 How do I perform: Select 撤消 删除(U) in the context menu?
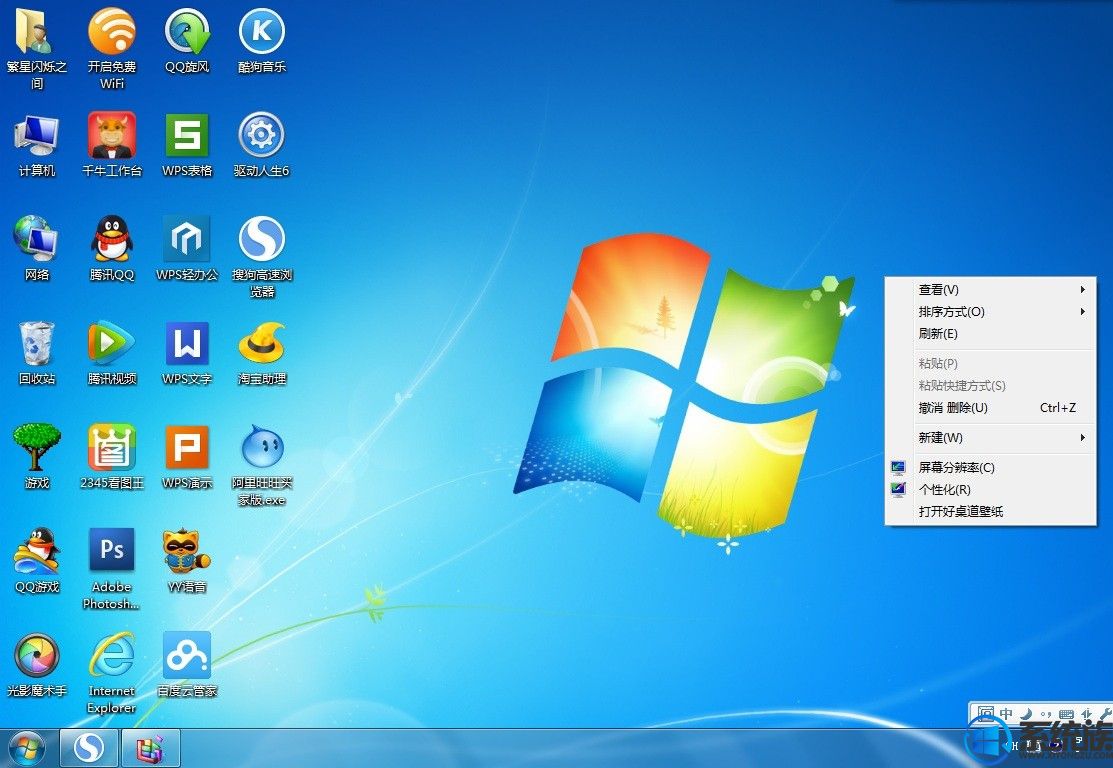coord(990,407)
